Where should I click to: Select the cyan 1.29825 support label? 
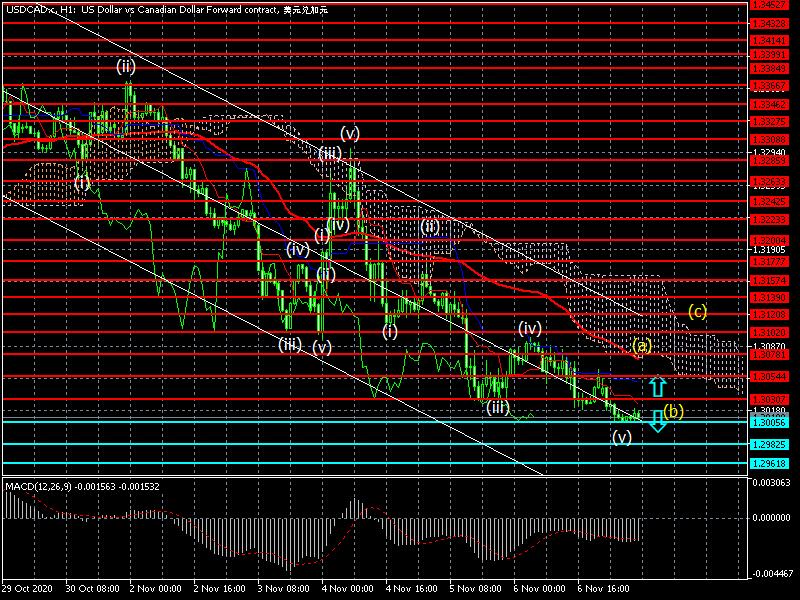click(769, 445)
